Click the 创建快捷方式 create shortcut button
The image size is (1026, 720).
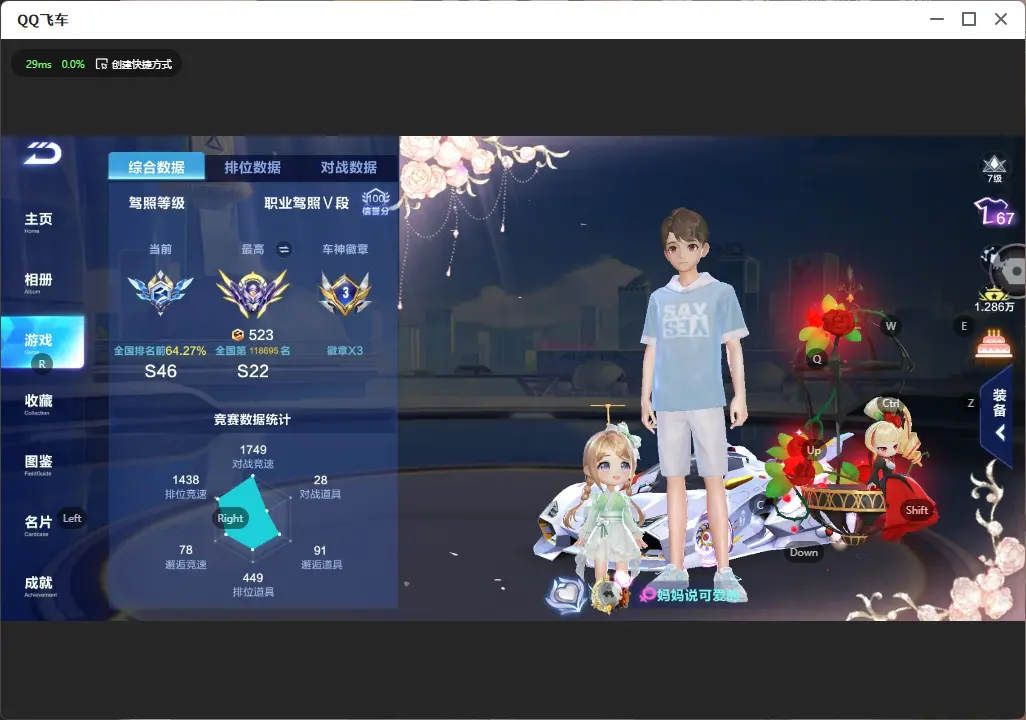pos(134,64)
